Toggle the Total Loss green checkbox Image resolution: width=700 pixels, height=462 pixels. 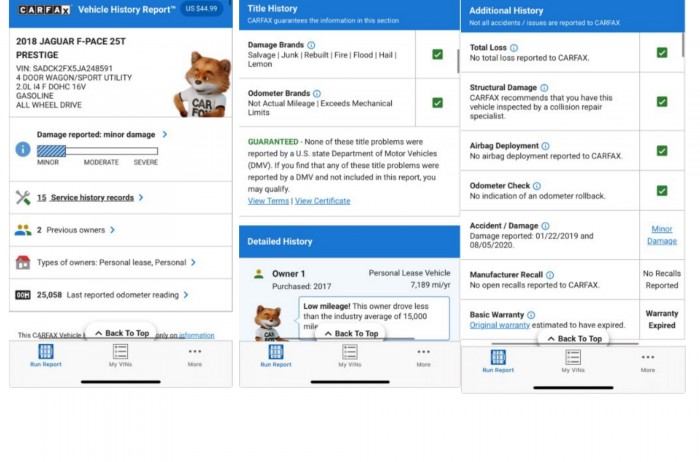(x=662, y=52)
